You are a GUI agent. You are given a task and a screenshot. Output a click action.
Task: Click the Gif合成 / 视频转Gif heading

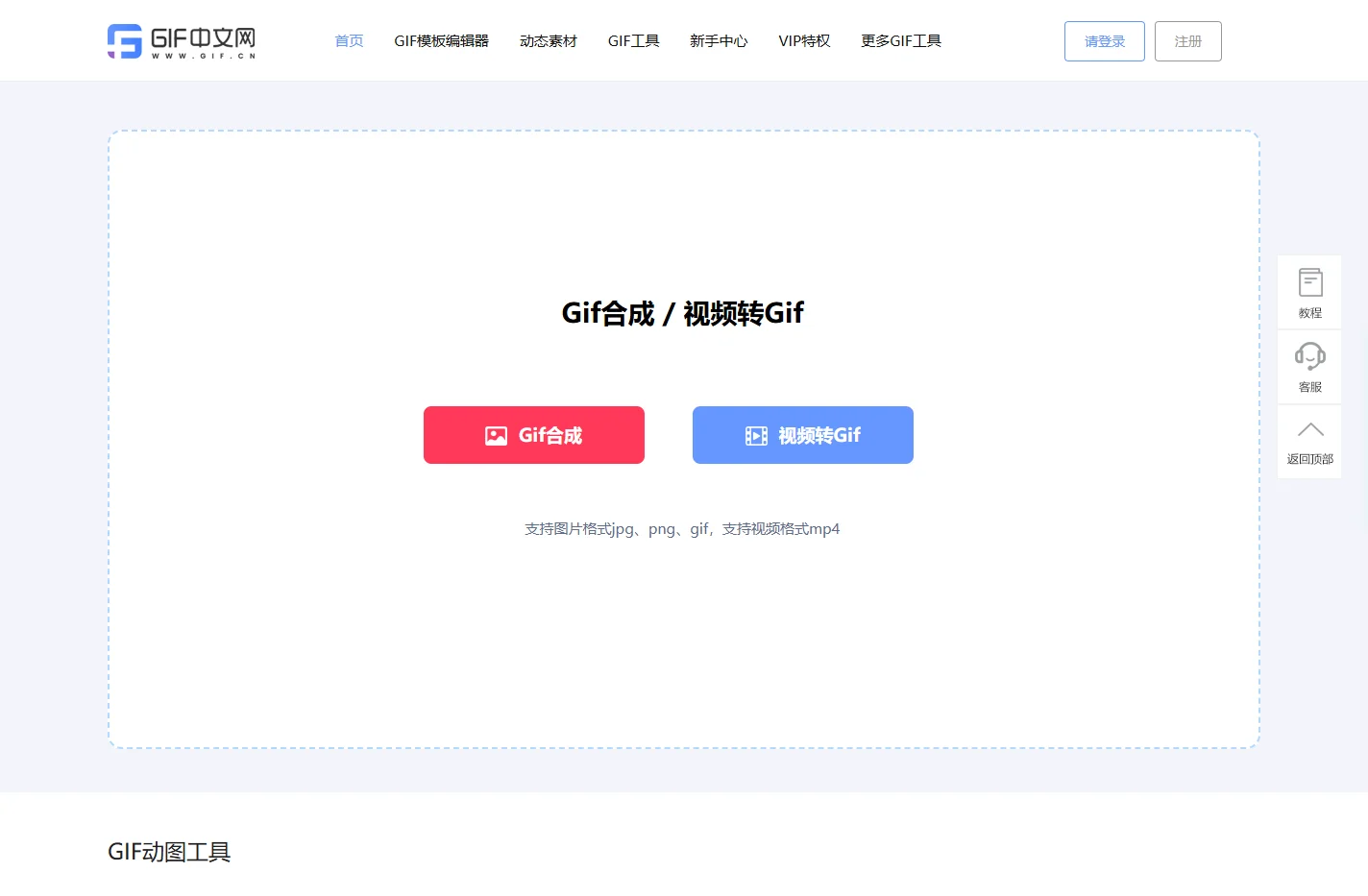pos(683,313)
